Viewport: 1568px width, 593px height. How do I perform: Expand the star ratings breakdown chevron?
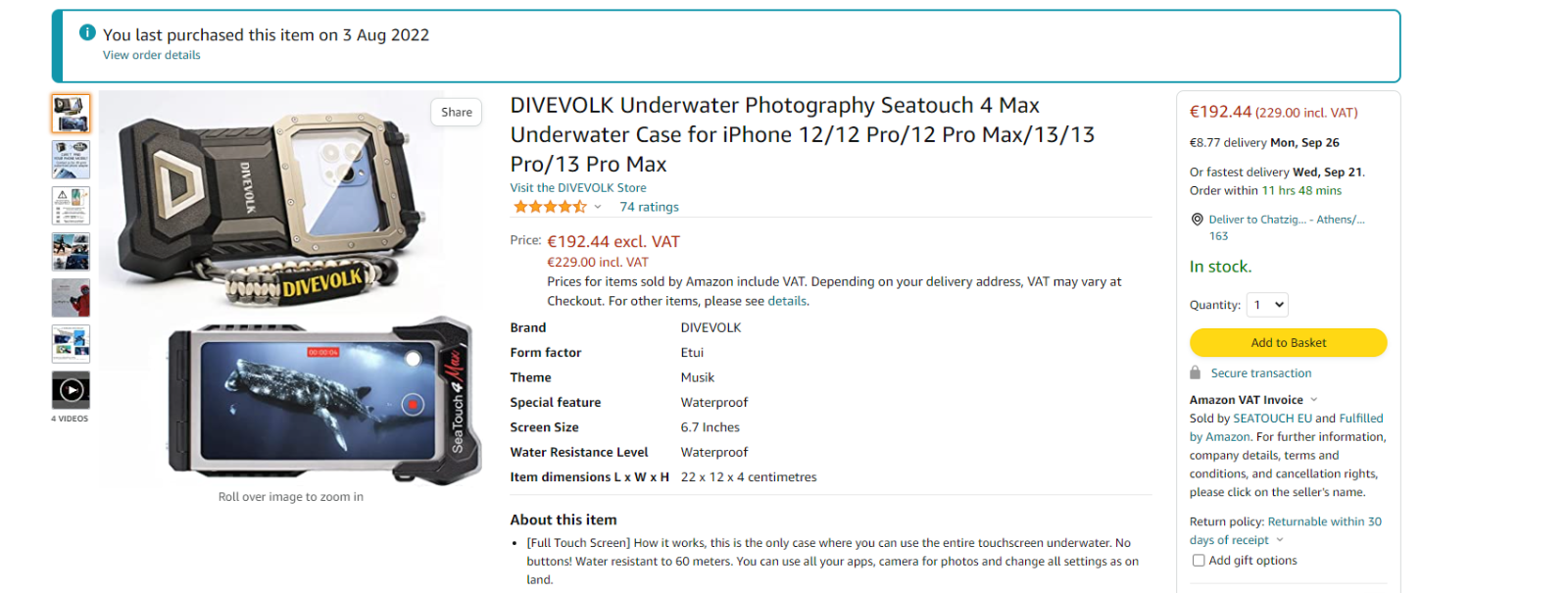point(598,207)
